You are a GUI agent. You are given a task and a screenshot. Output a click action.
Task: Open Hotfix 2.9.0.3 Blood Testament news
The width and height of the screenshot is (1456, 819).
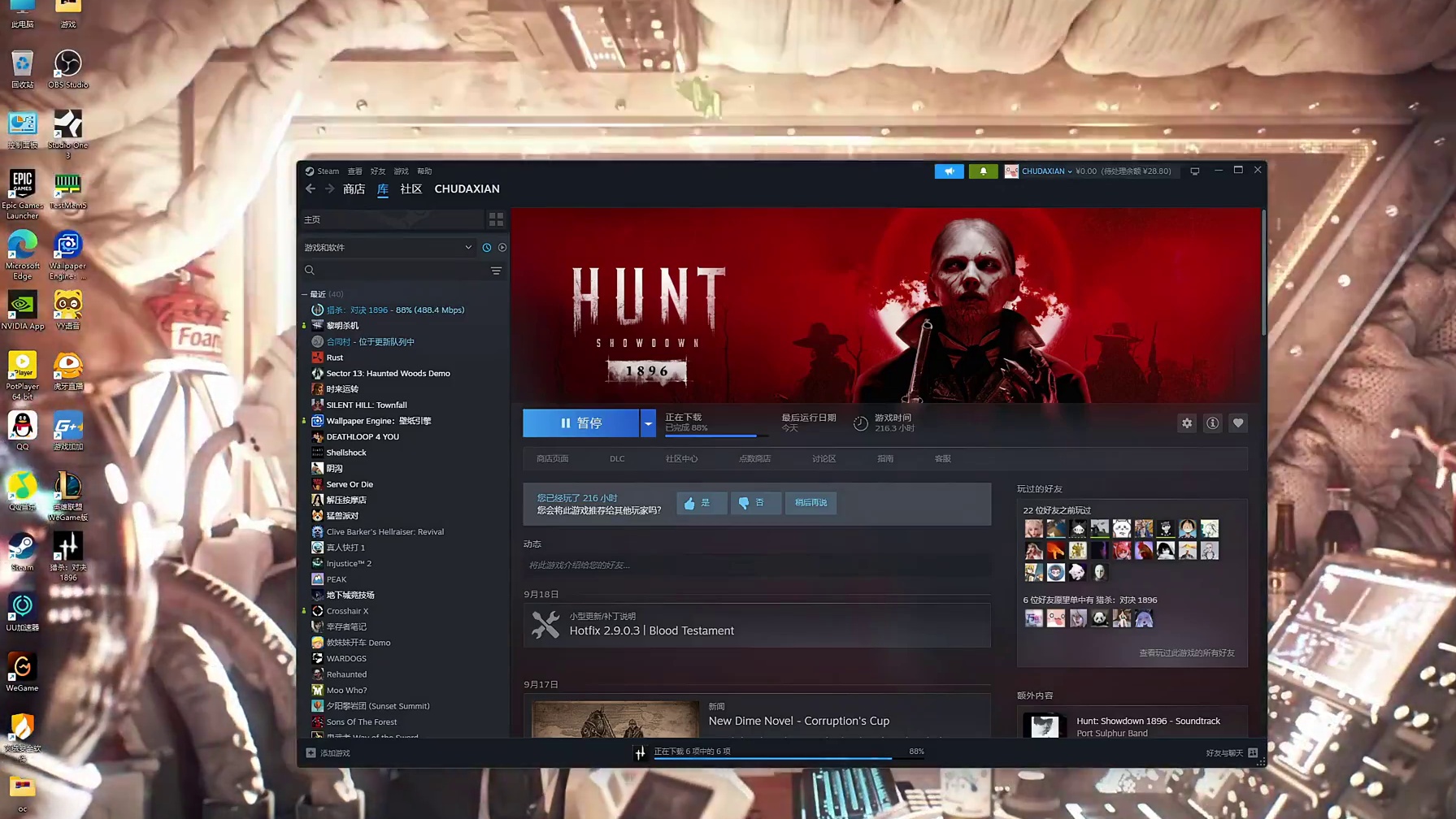coord(757,625)
